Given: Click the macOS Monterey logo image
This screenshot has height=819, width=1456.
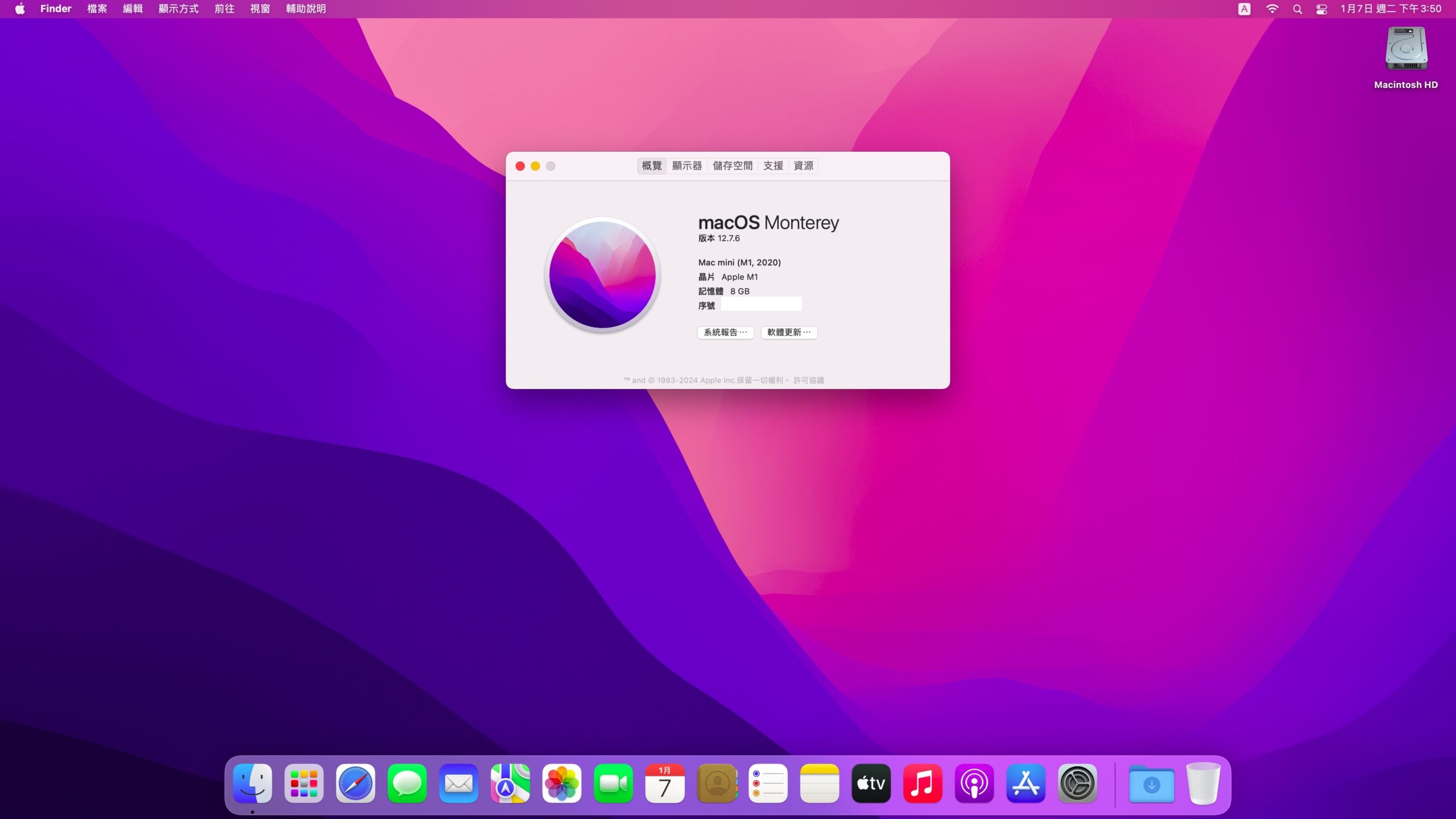Looking at the screenshot, I should click(x=602, y=275).
